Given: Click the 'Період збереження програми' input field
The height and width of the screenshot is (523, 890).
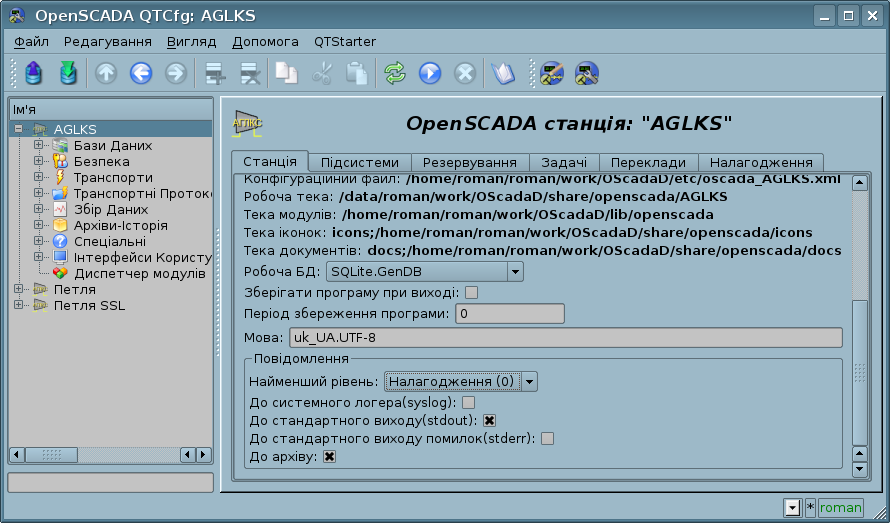Looking at the screenshot, I should 509,315.
